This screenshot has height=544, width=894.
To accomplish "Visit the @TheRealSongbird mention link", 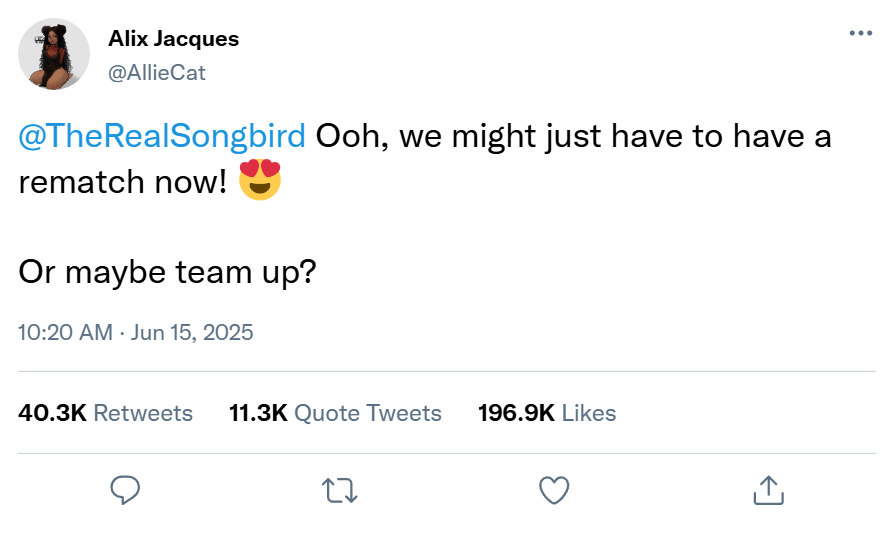I will coord(162,137).
